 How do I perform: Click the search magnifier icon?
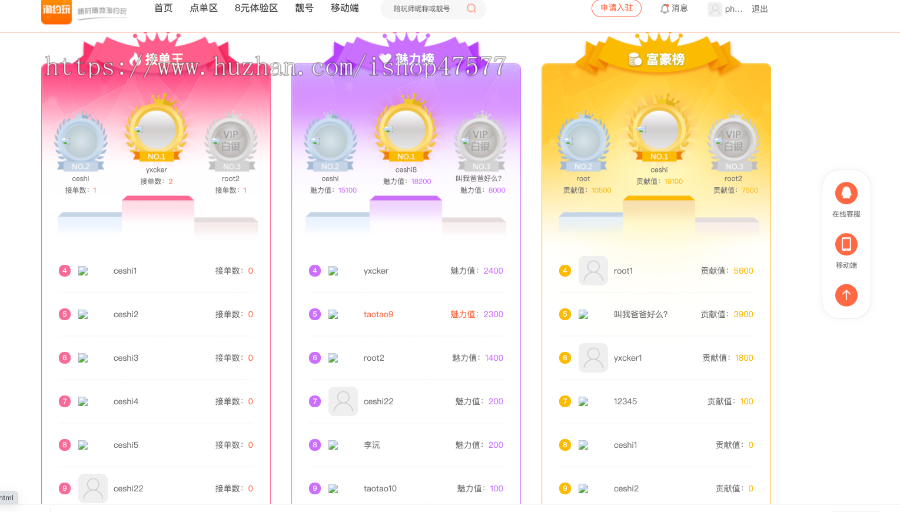pos(471,9)
